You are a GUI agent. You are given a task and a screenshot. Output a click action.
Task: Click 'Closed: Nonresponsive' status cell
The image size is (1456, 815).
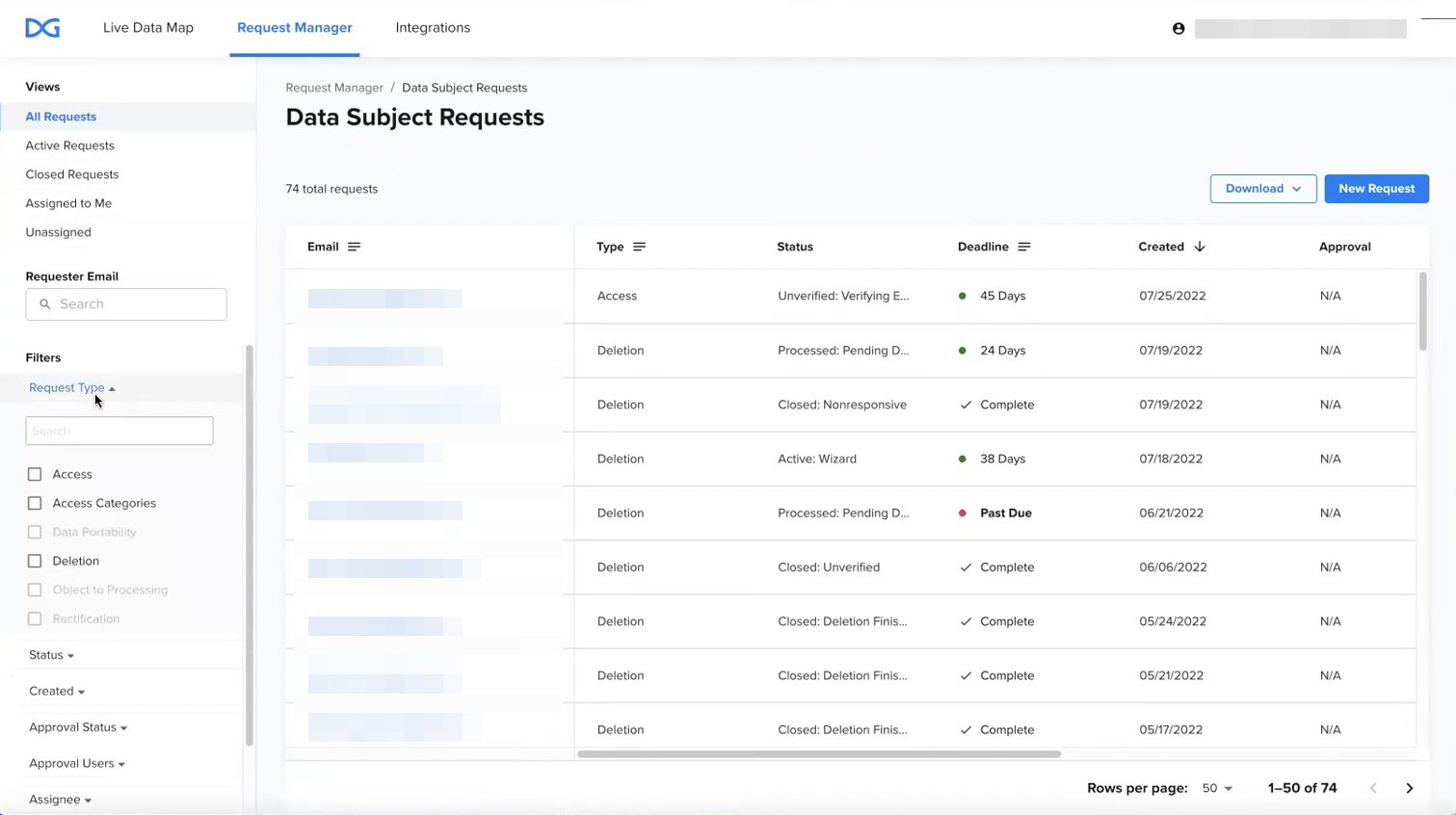pyautogui.click(x=842, y=405)
